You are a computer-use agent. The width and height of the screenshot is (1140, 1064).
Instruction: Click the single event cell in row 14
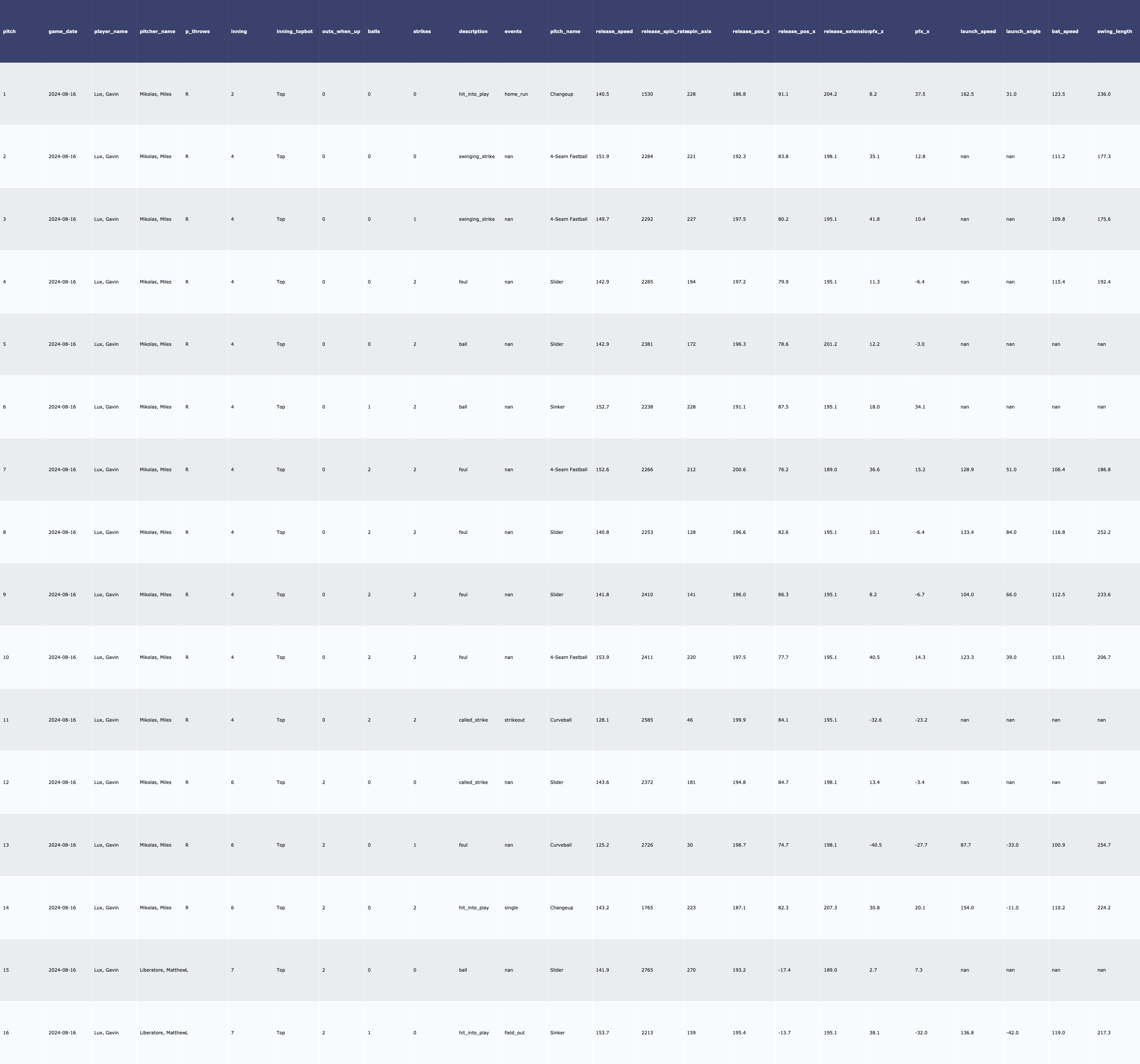(x=511, y=907)
